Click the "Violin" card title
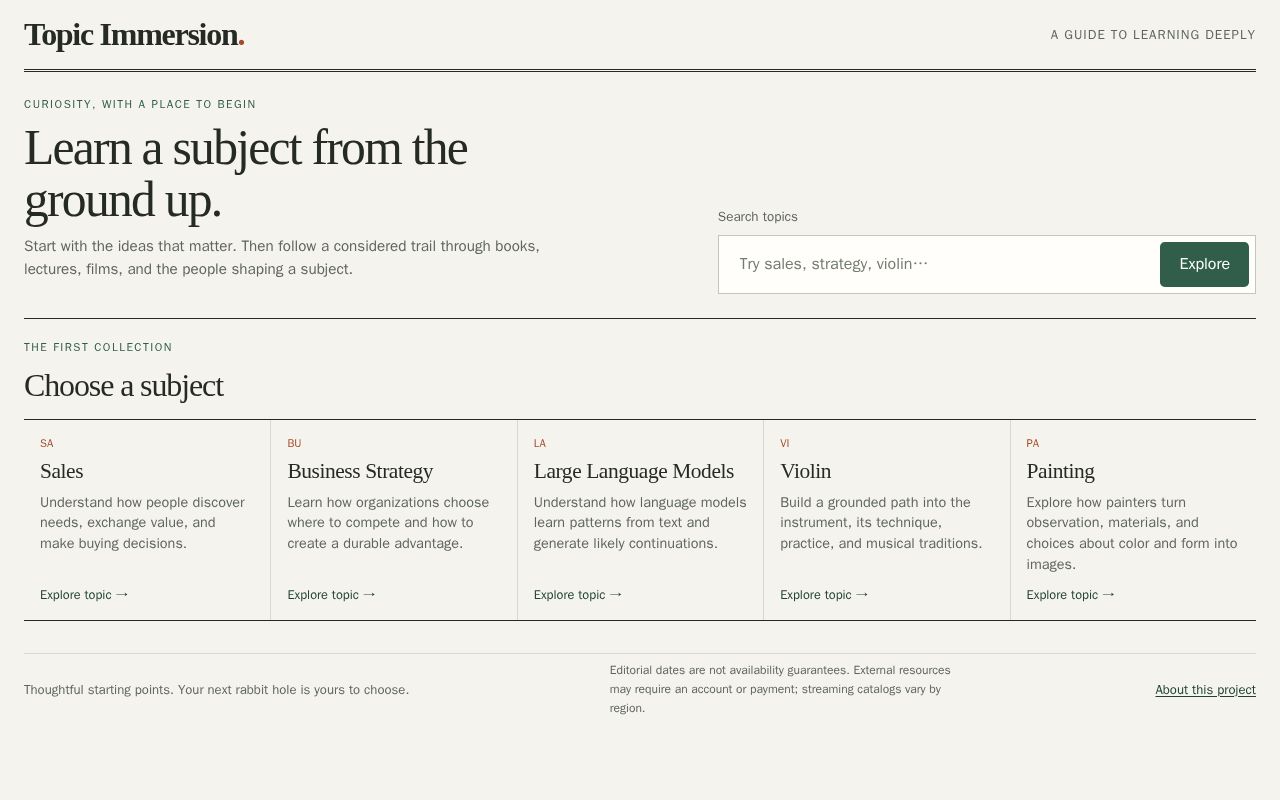The width and height of the screenshot is (1280, 800). tap(806, 471)
